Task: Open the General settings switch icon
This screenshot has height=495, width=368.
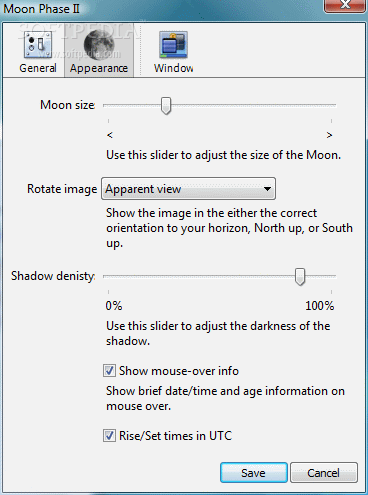Action: pyautogui.click(x=38, y=44)
